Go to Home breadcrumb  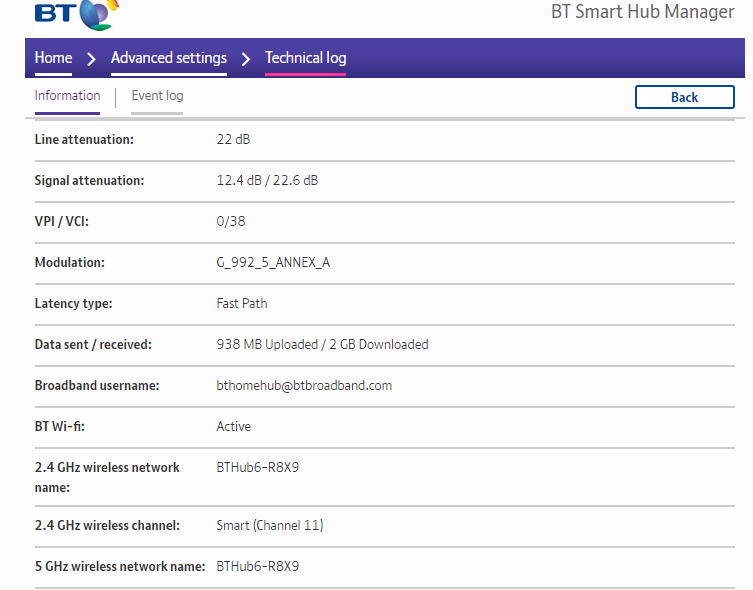pyautogui.click(x=53, y=58)
